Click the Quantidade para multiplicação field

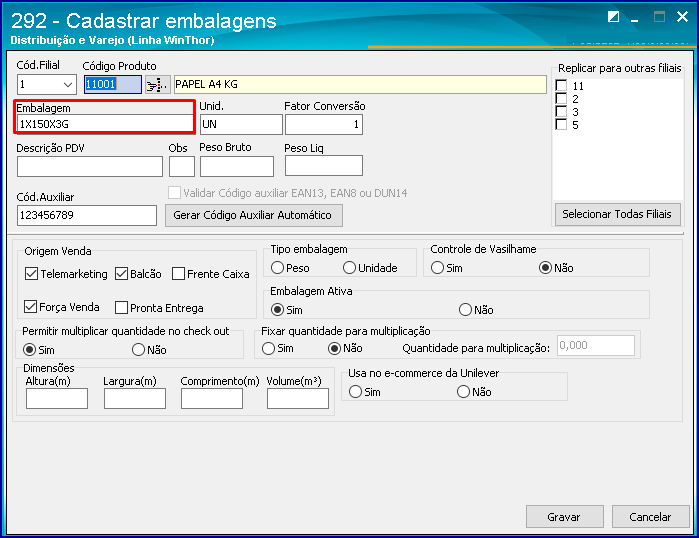pos(596,345)
